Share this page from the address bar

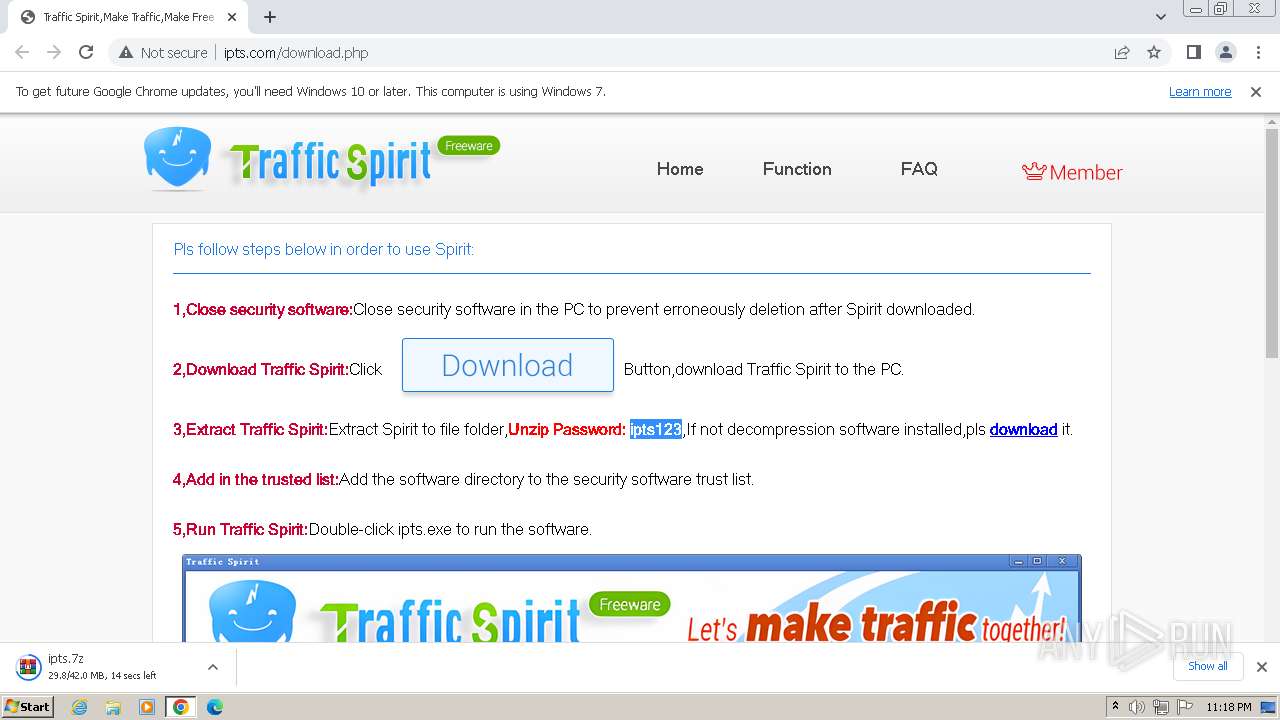(x=1122, y=53)
